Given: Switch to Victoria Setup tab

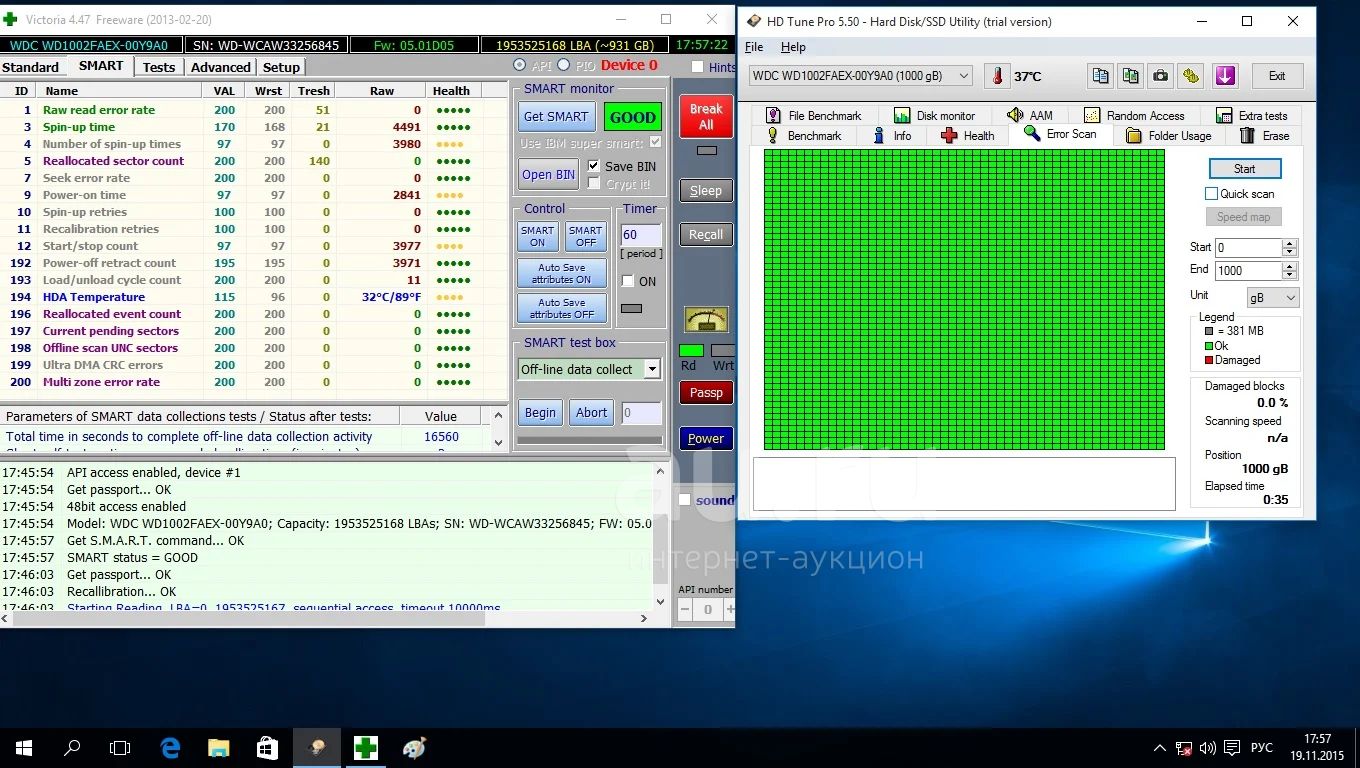Looking at the screenshot, I should coord(281,67).
